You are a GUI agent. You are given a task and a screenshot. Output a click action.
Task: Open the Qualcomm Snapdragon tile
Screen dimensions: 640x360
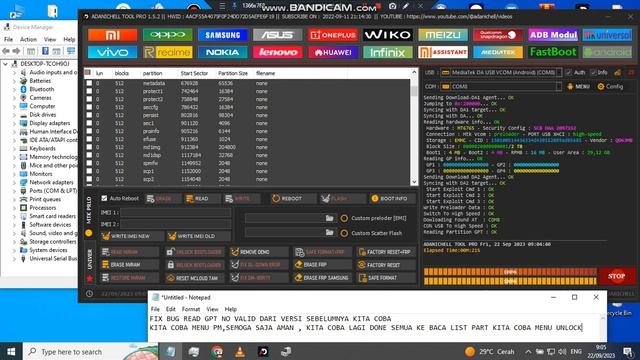click(x=498, y=35)
